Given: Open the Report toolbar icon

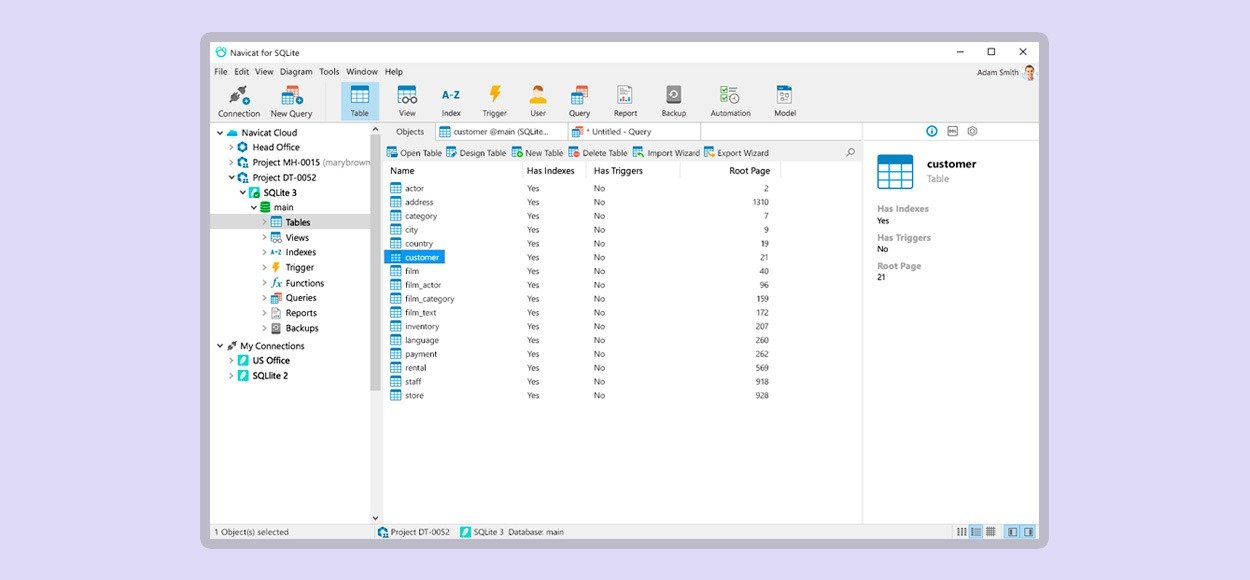Looking at the screenshot, I should click(625, 101).
